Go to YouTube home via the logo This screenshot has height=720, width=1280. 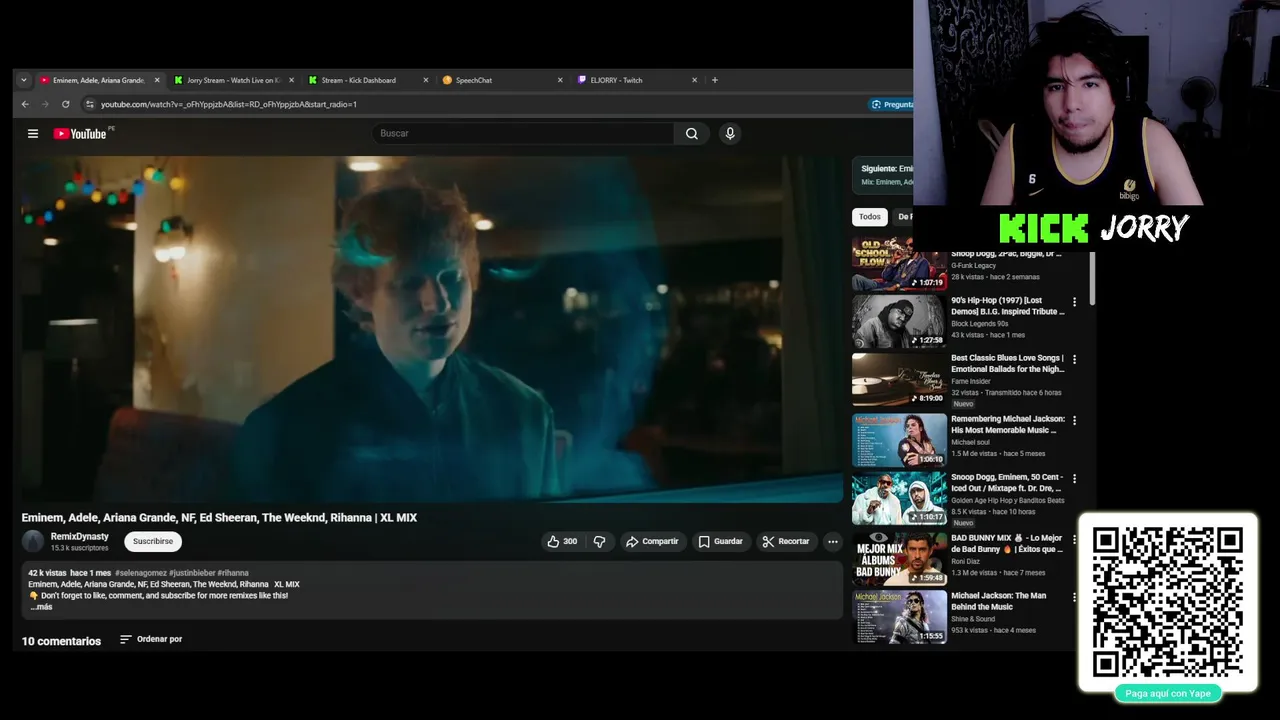point(81,134)
